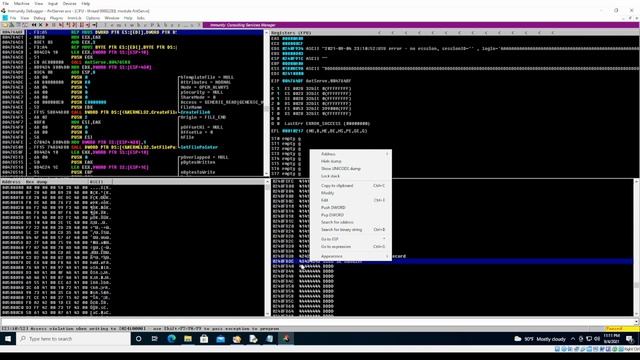Click the Windows Start button
The height and width of the screenshot is (360, 640).
(8, 339)
